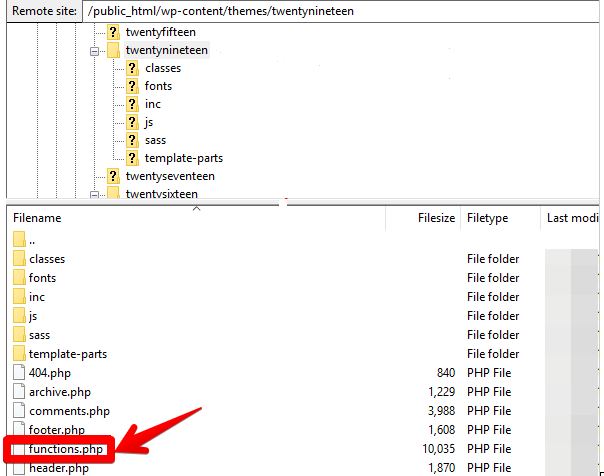Click the Filetype column header
Viewport: 604px width, 476px height.
pos(487,217)
